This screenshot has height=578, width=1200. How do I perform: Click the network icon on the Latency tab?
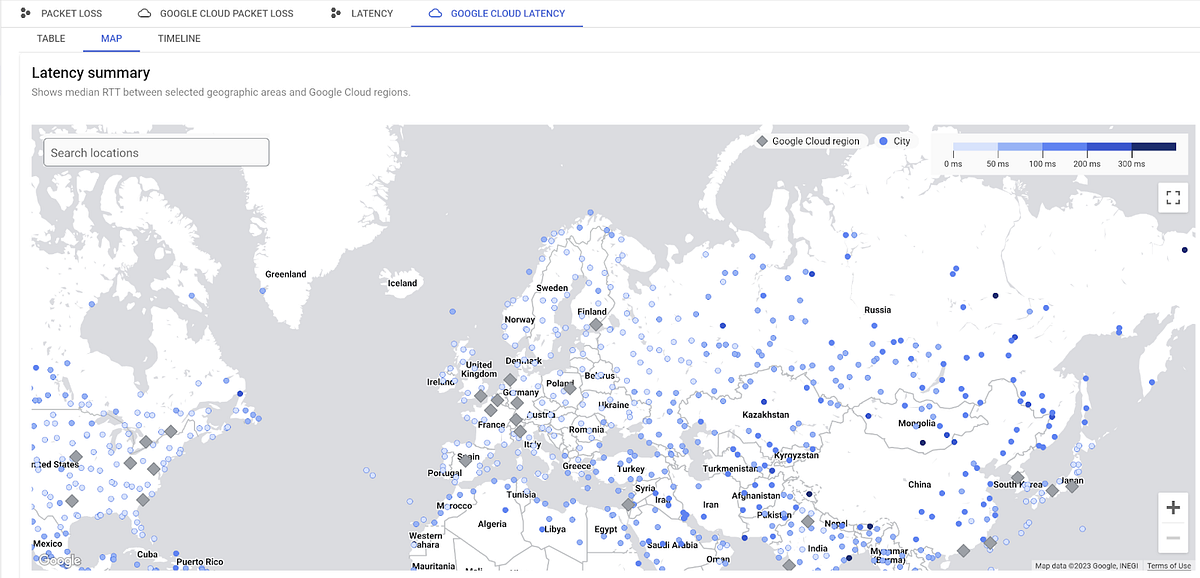point(333,13)
